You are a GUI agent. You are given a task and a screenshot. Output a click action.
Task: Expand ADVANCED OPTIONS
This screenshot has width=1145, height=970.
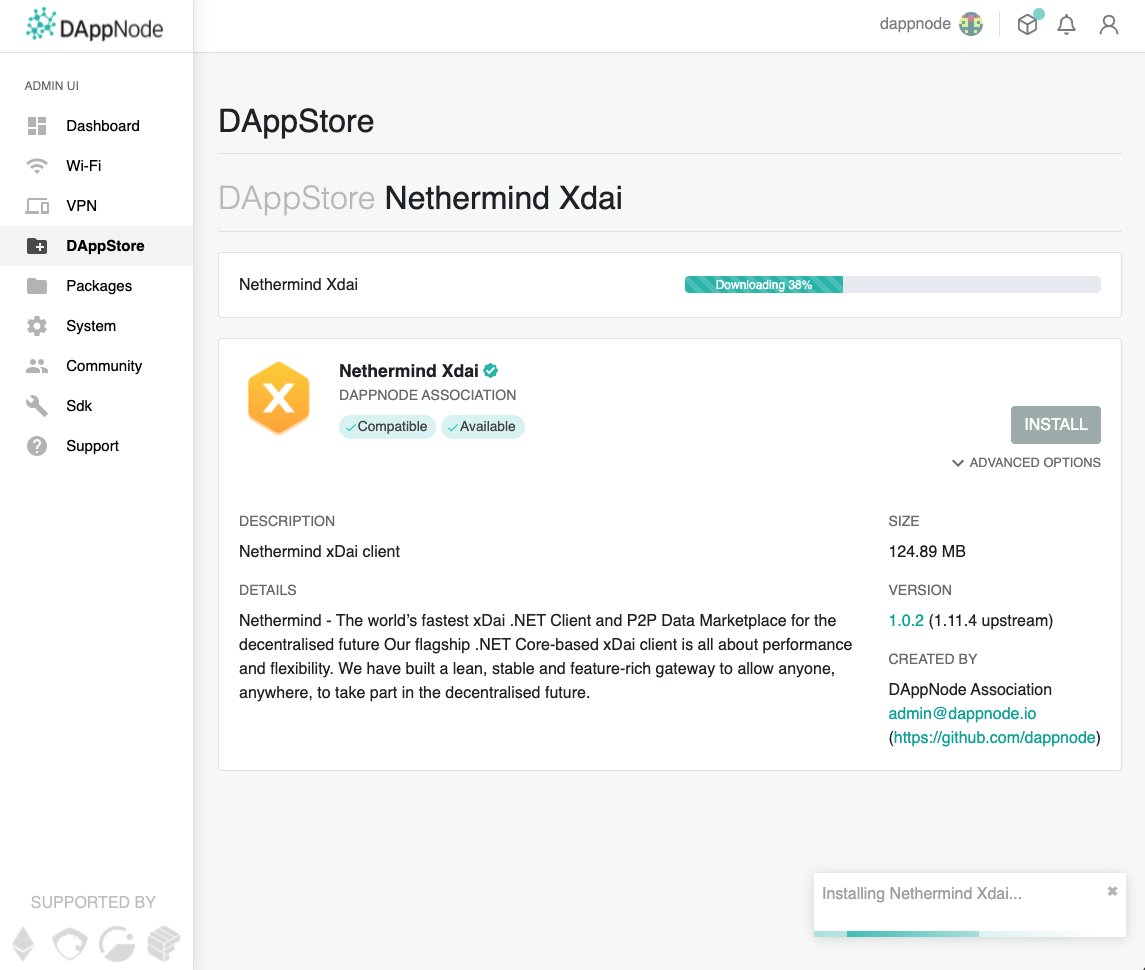[1026, 462]
